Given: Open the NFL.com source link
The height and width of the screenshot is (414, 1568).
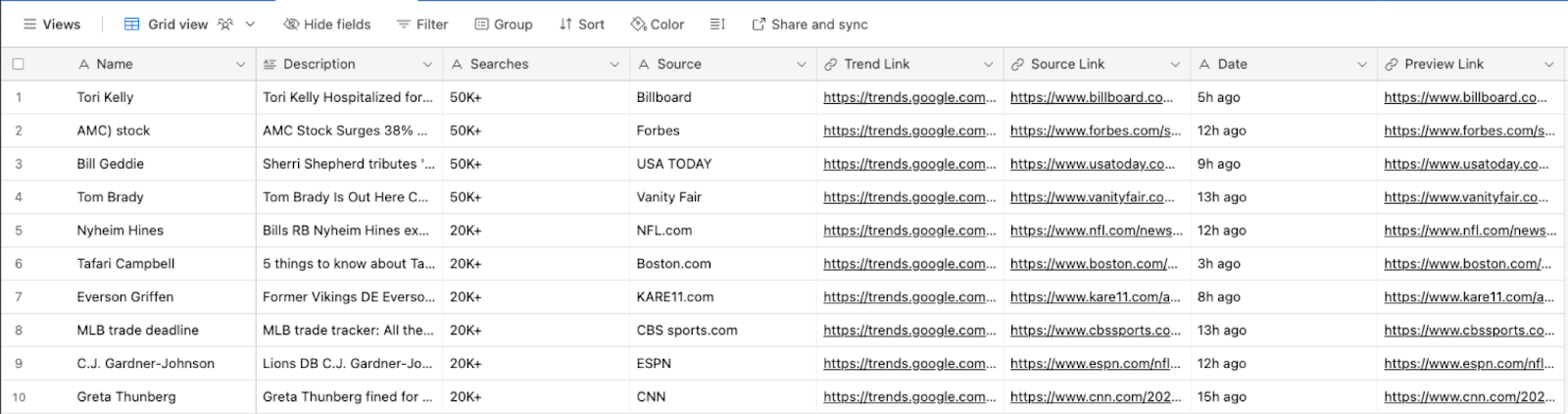Looking at the screenshot, I should [x=1097, y=231].
